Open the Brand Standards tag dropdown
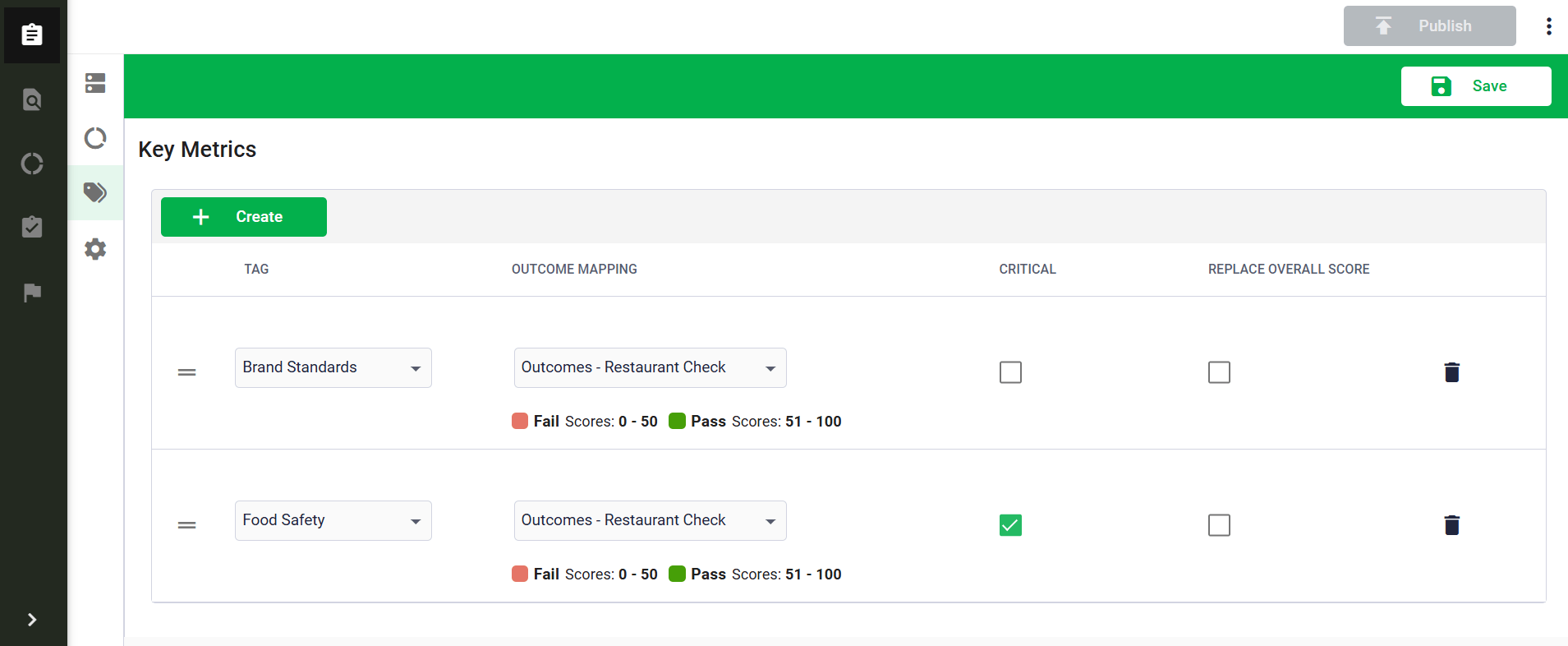 (x=333, y=368)
